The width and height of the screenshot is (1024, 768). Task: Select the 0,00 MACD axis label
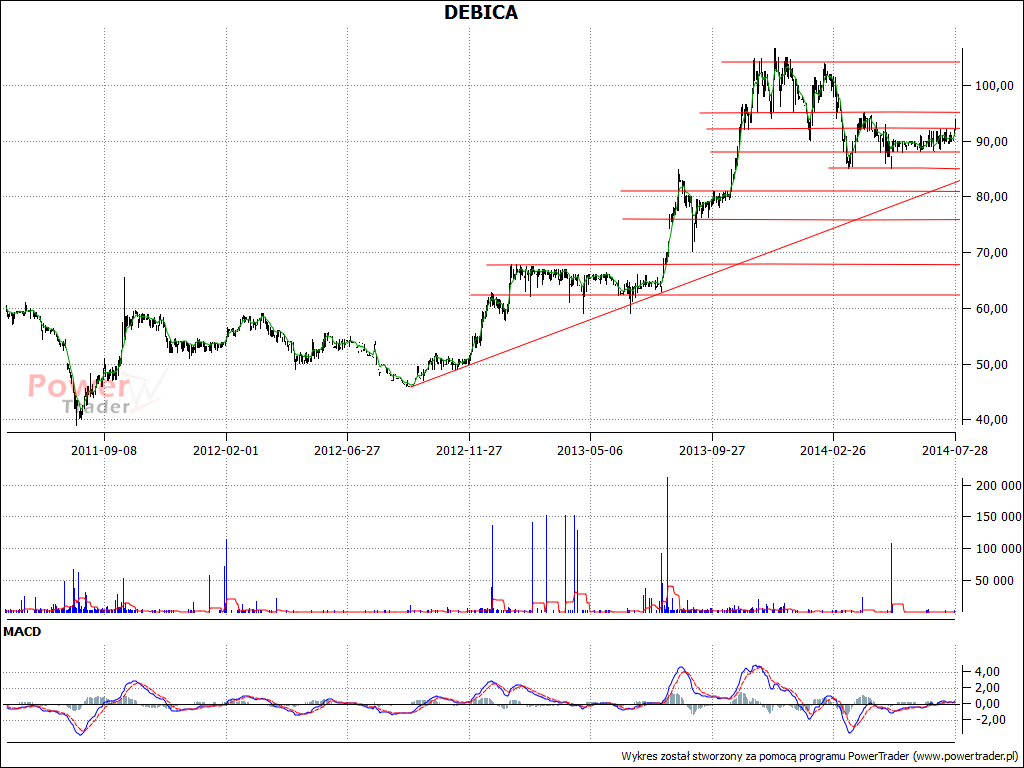(985, 703)
